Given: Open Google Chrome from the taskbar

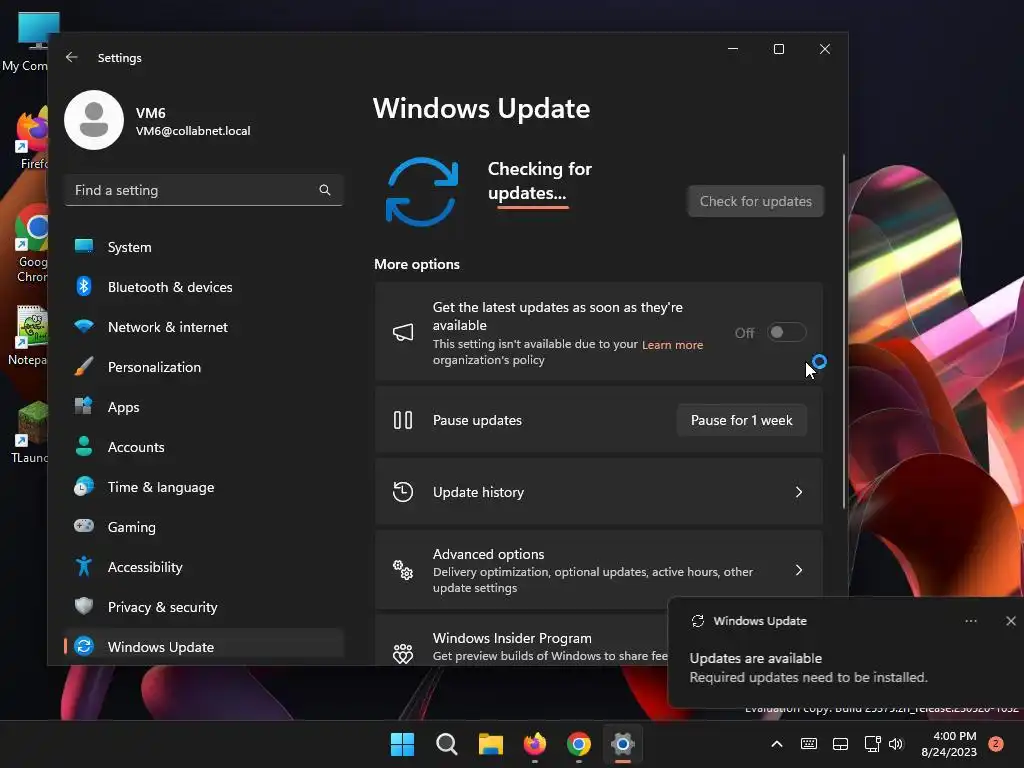Looking at the screenshot, I should click(579, 744).
